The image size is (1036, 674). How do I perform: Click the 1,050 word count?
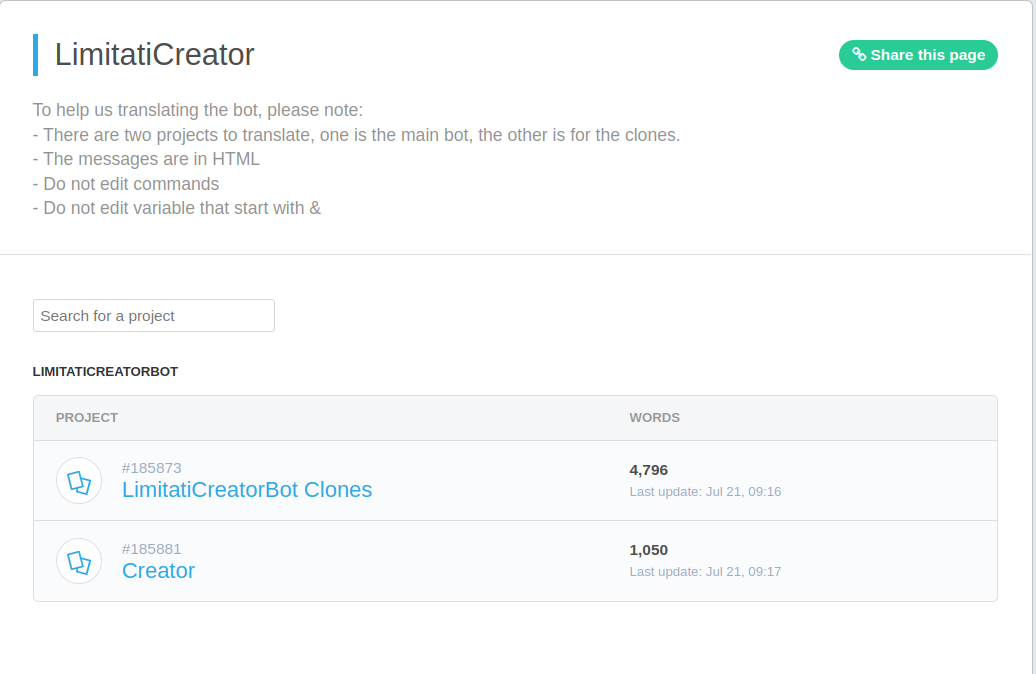click(x=649, y=550)
